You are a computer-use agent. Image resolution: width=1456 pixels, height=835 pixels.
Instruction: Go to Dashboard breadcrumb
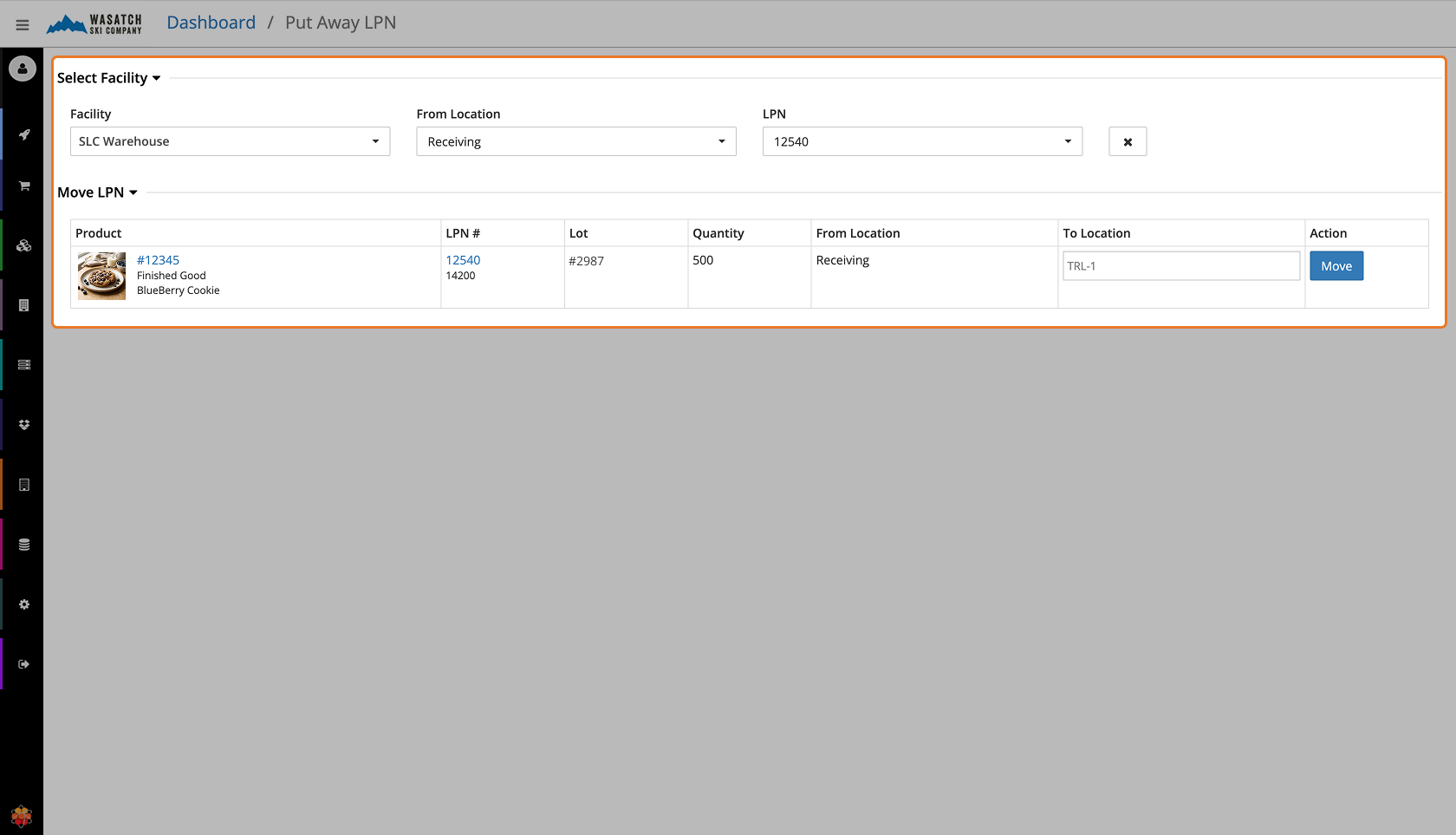(x=211, y=23)
